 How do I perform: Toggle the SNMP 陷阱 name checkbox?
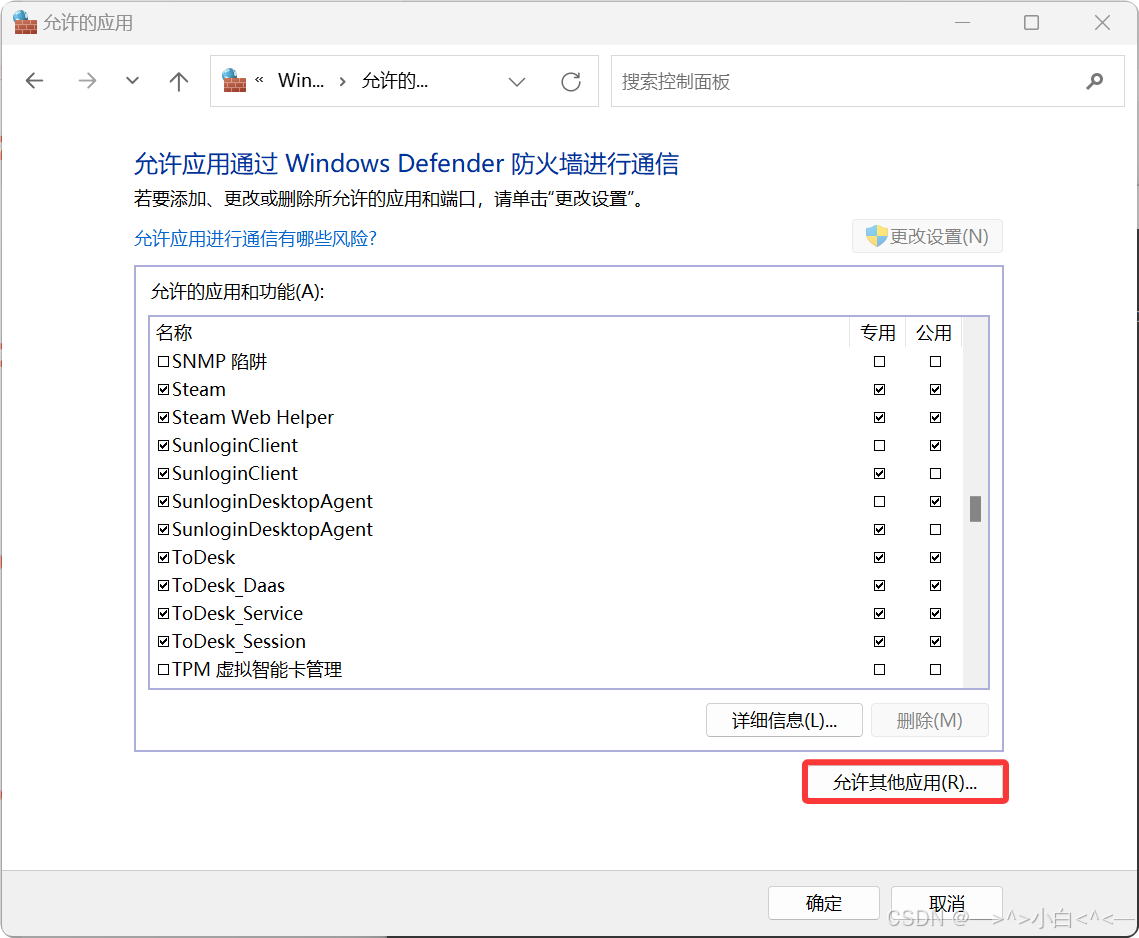[x=163, y=361]
